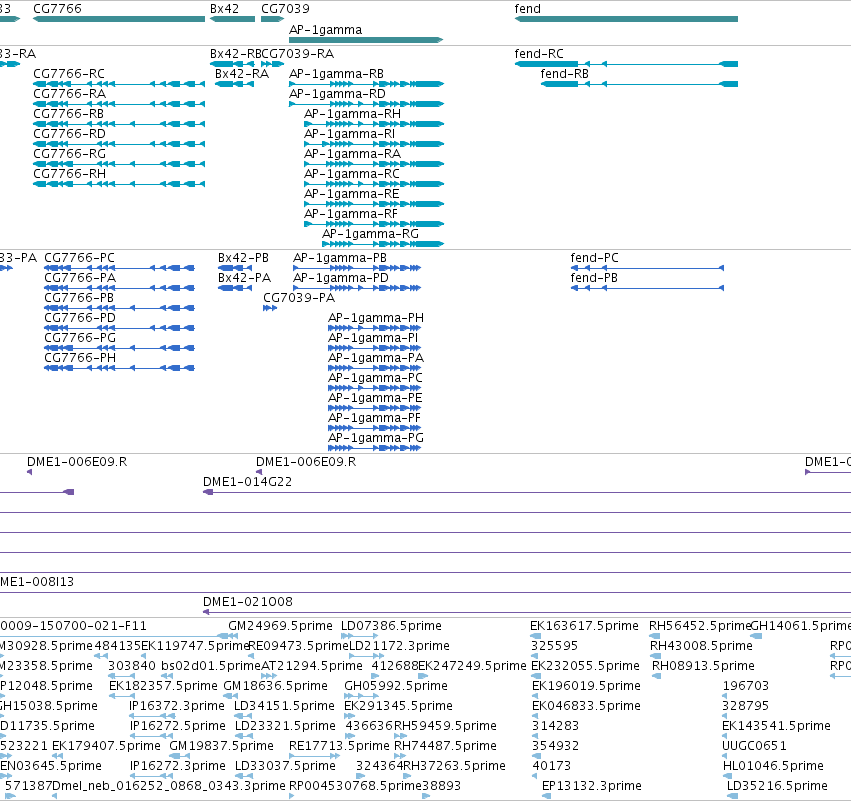The width and height of the screenshot is (851, 801).
Task: Click EST label LD35216.5prime
Action: pyautogui.click(x=777, y=786)
